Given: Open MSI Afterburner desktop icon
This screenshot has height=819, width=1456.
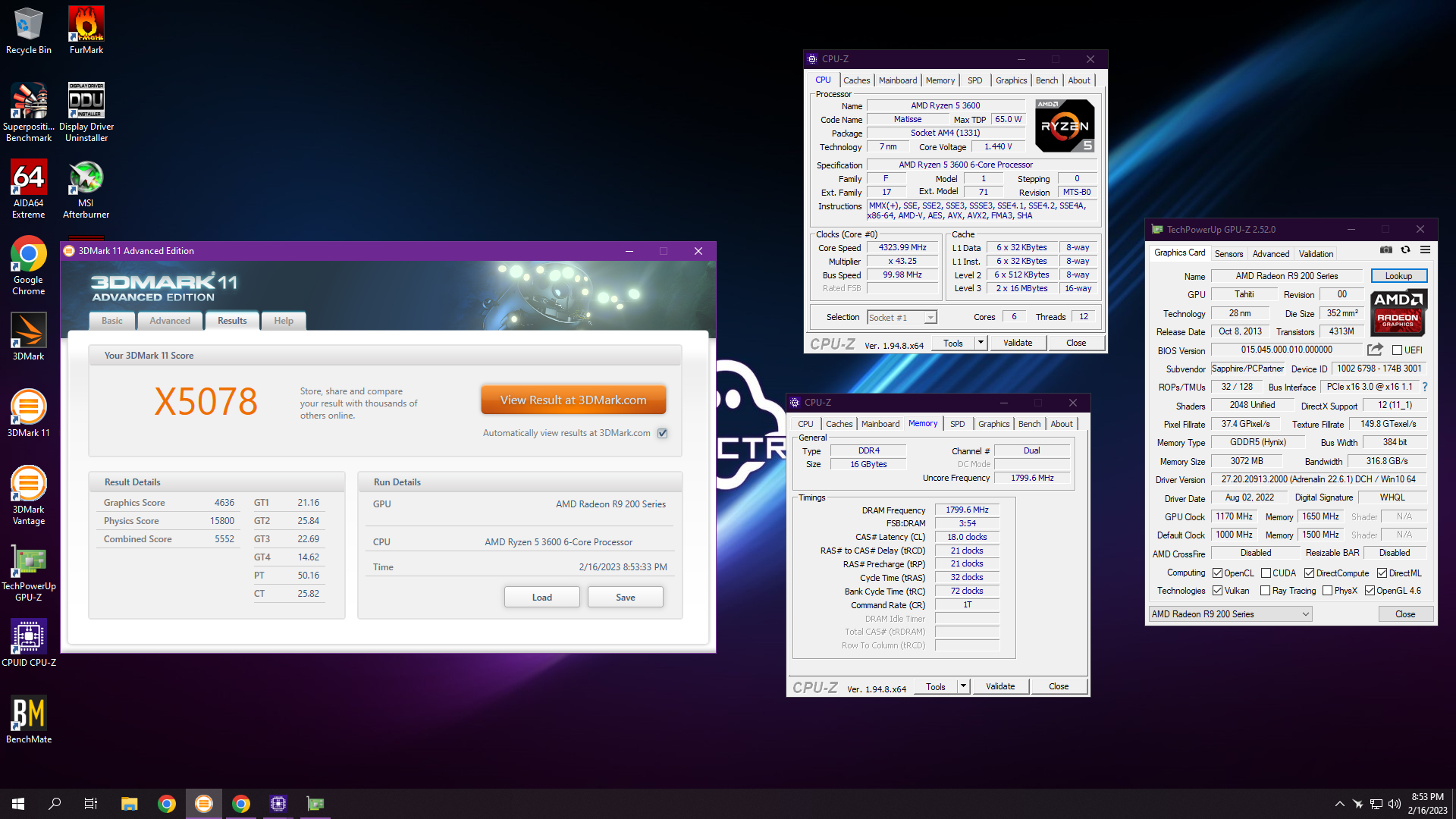Looking at the screenshot, I should pos(86,189).
